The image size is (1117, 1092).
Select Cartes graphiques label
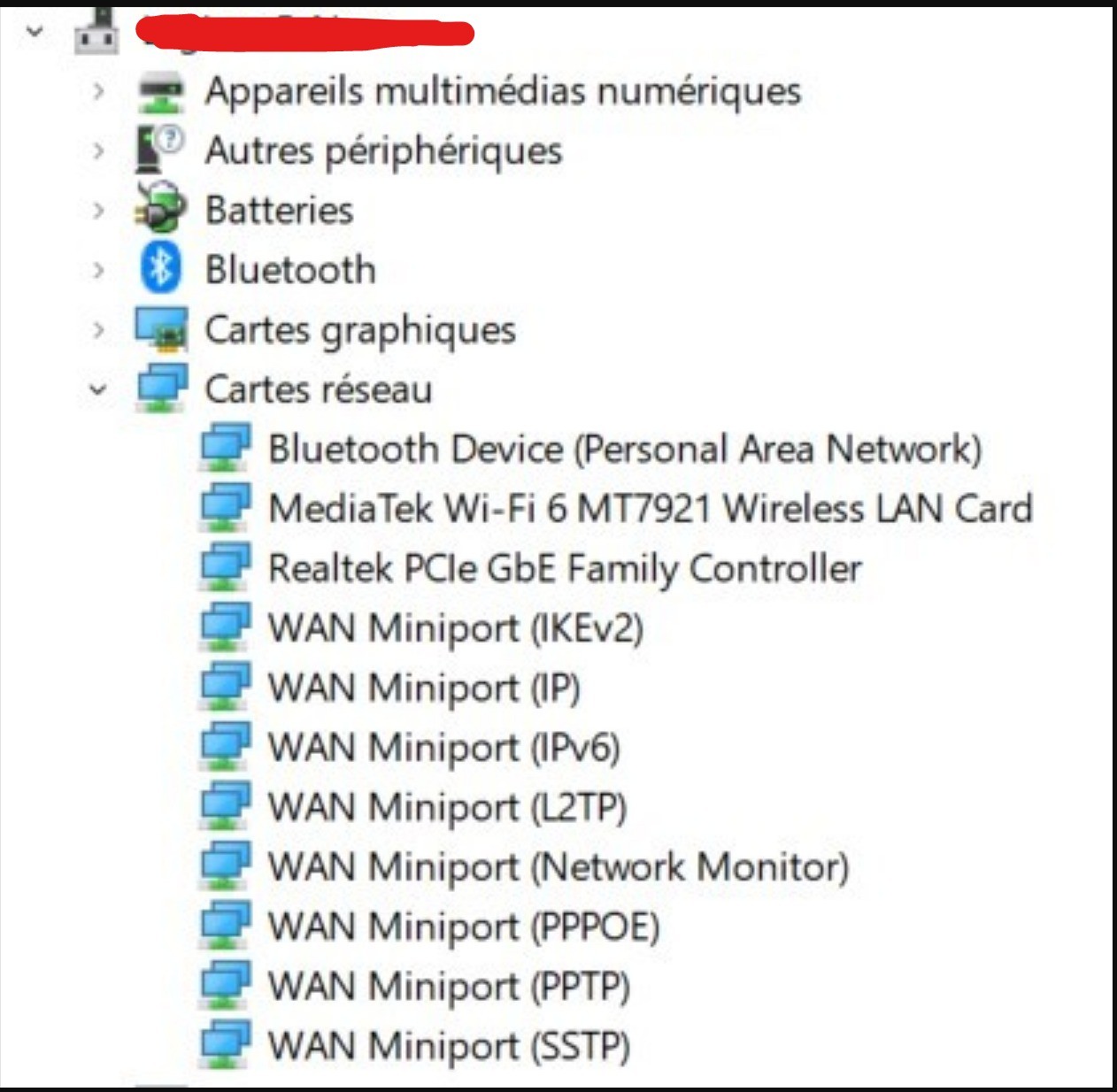pos(360,331)
